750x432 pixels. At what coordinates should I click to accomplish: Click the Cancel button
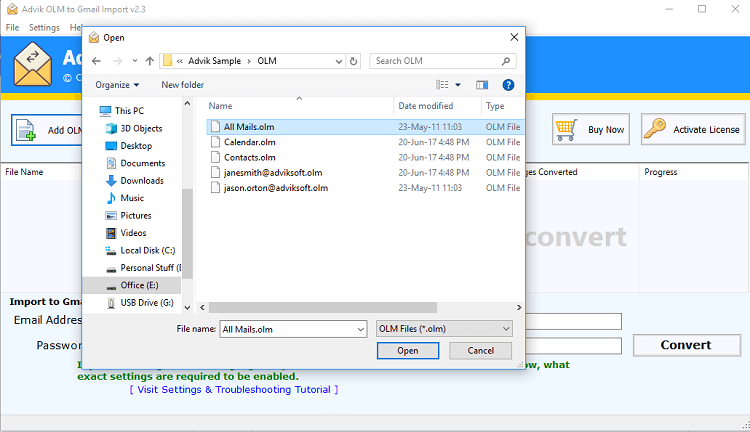(x=480, y=351)
